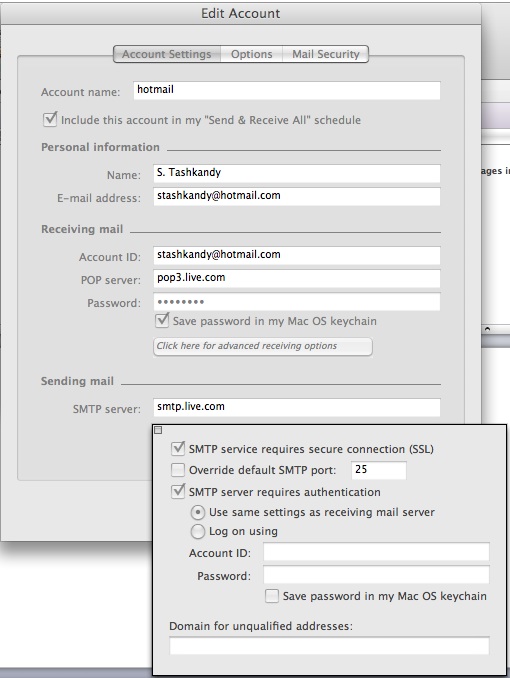
Task: Click the Receiving mail Account ID field
Action: (x=297, y=255)
